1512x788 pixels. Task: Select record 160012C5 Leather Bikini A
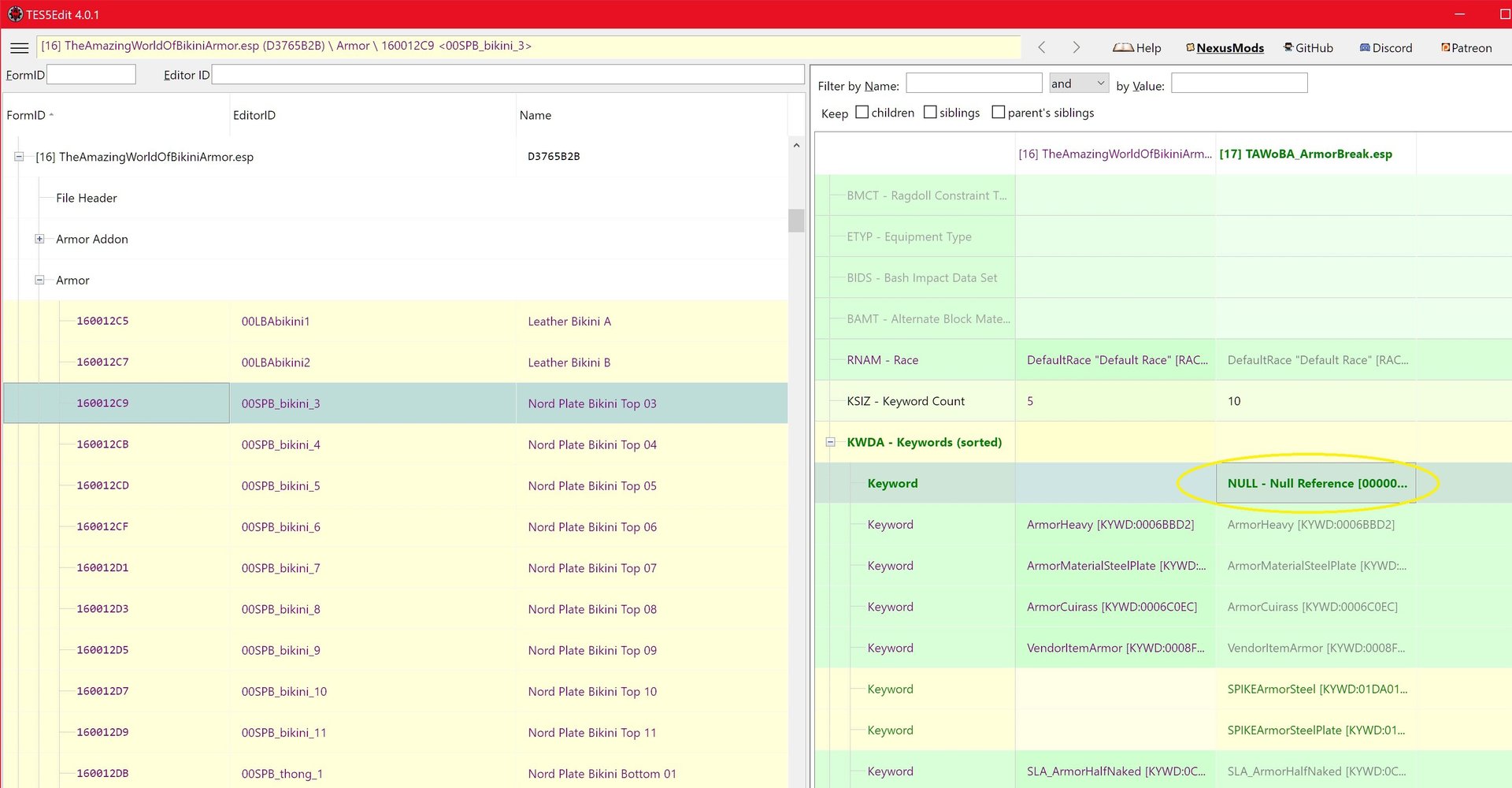coord(395,321)
